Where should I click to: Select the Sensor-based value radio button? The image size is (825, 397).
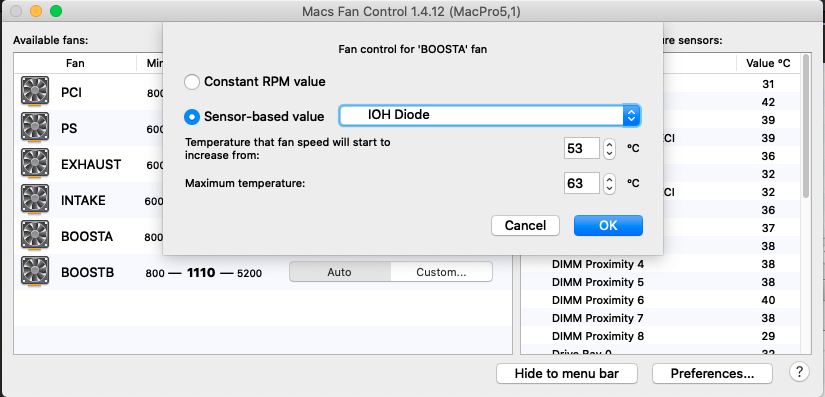[192, 117]
